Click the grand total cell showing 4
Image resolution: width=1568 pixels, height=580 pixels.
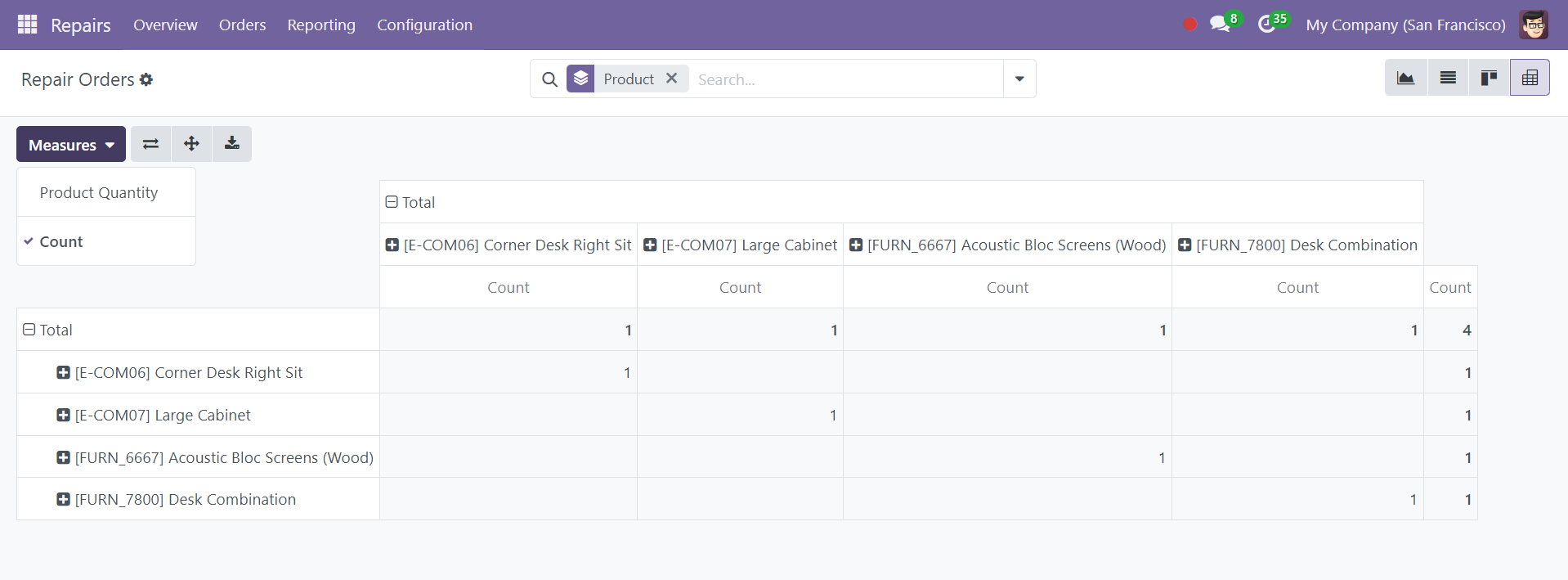coord(1450,330)
